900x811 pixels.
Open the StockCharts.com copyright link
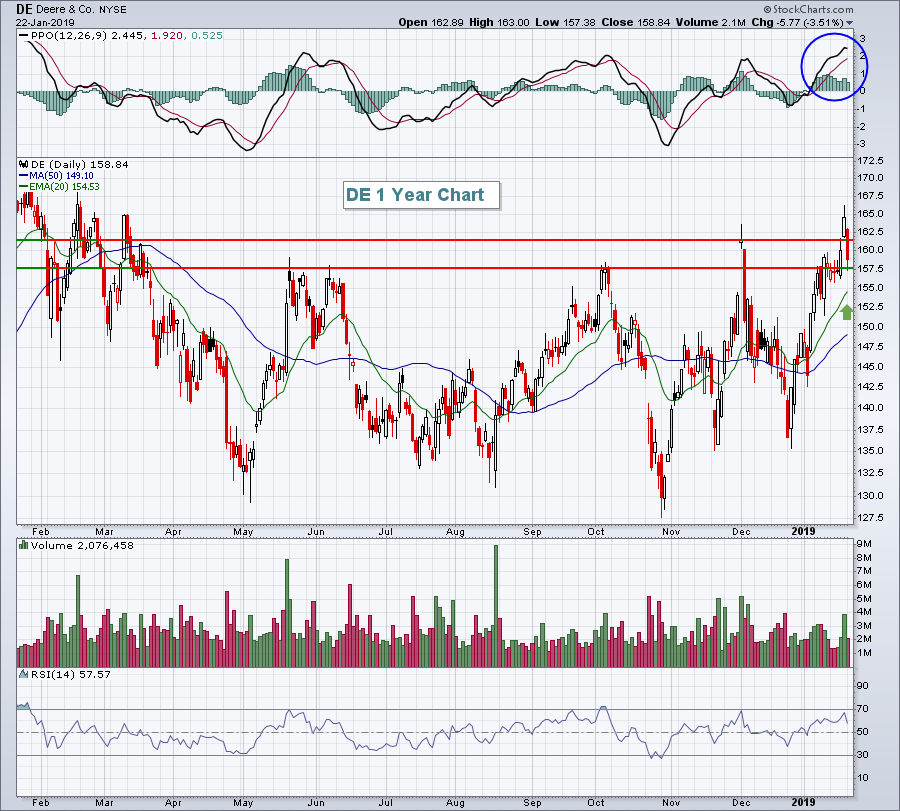pyautogui.click(x=808, y=9)
